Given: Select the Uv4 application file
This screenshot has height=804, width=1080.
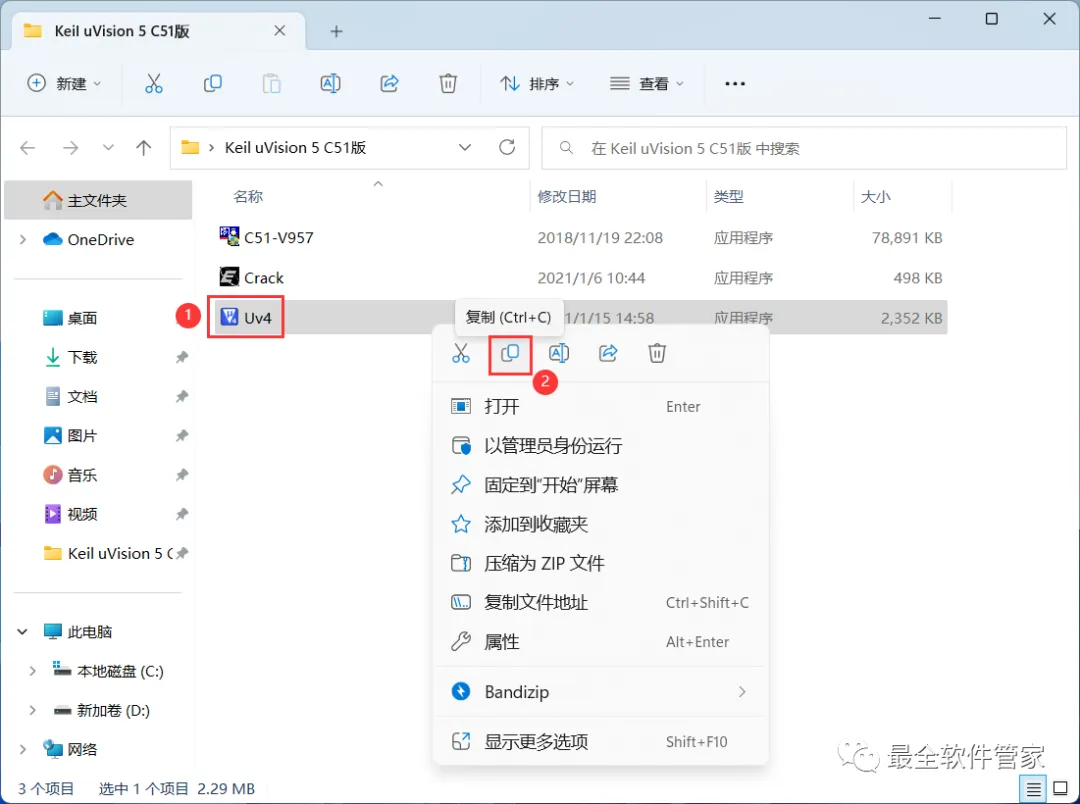Looking at the screenshot, I should (245, 318).
